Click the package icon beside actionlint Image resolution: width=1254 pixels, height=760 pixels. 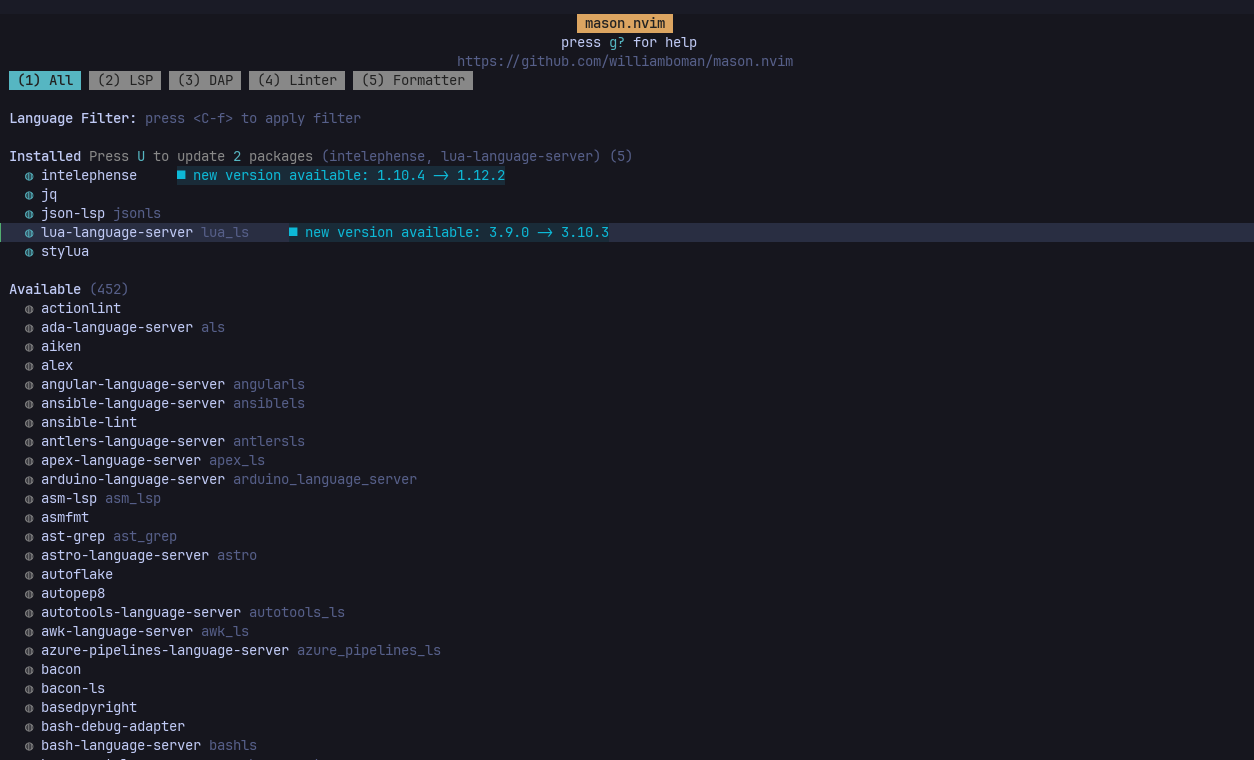tap(29, 309)
